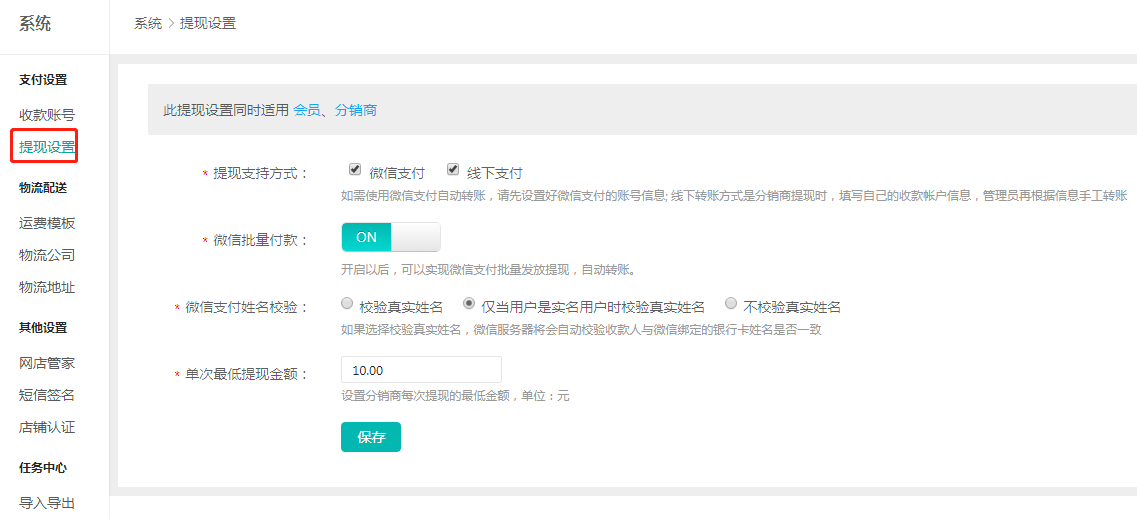The image size is (1137, 519).
Task: Go to 物流公司 settings
Action: 47,255
